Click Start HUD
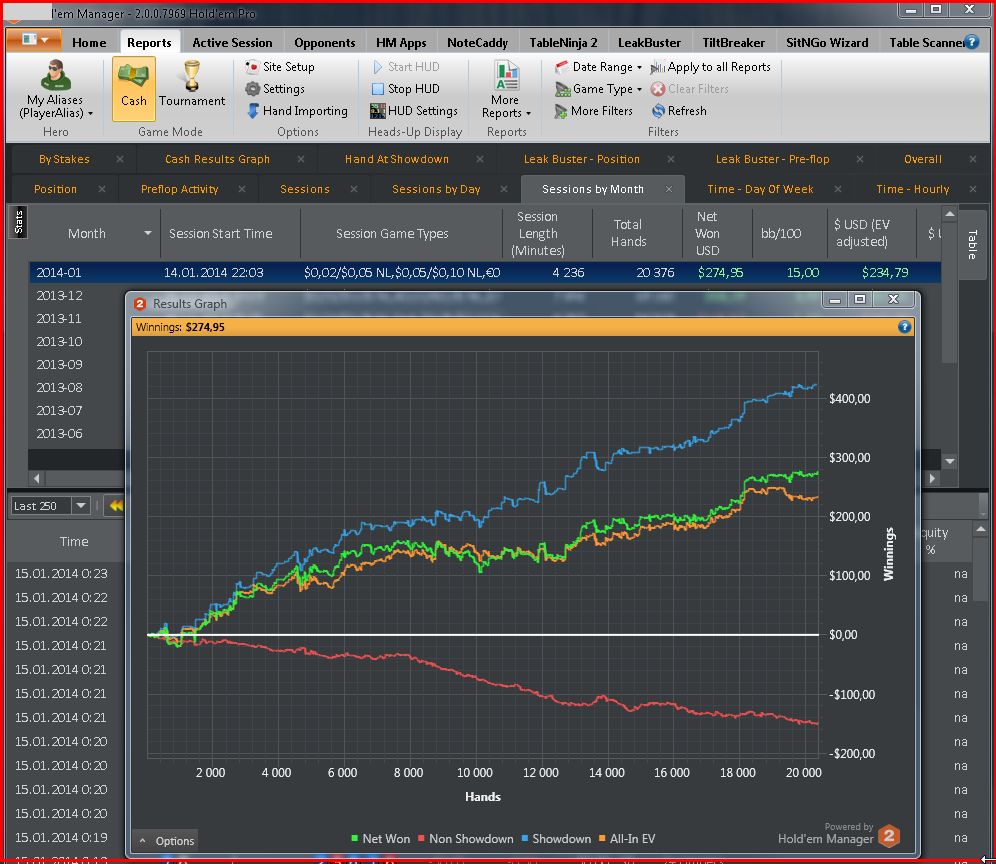This screenshot has width=996, height=864. click(x=405, y=67)
